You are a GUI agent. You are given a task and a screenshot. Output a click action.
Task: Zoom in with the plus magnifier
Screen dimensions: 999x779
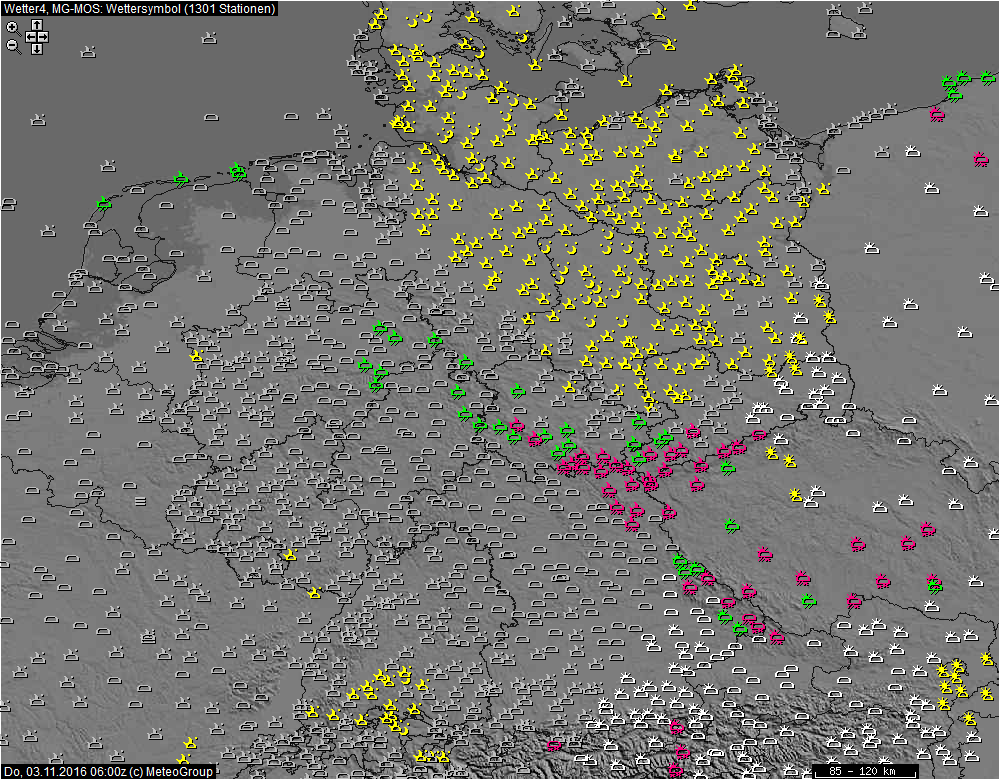coord(13,28)
